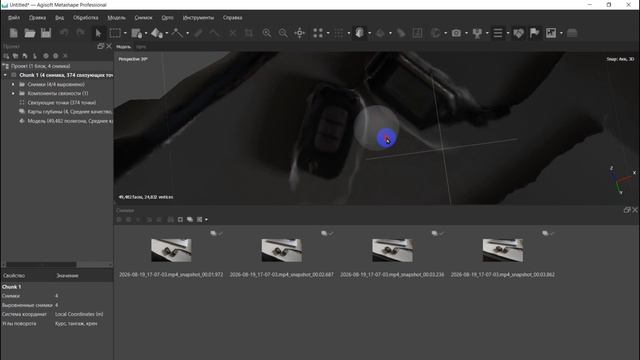Click the Redo arrow icon

tap(80, 33)
